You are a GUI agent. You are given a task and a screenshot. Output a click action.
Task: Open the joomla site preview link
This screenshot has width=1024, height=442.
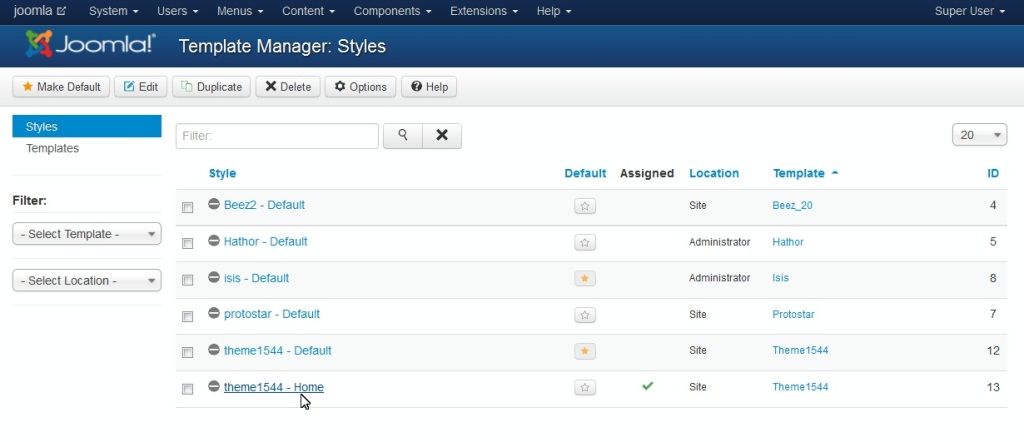(x=40, y=11)
